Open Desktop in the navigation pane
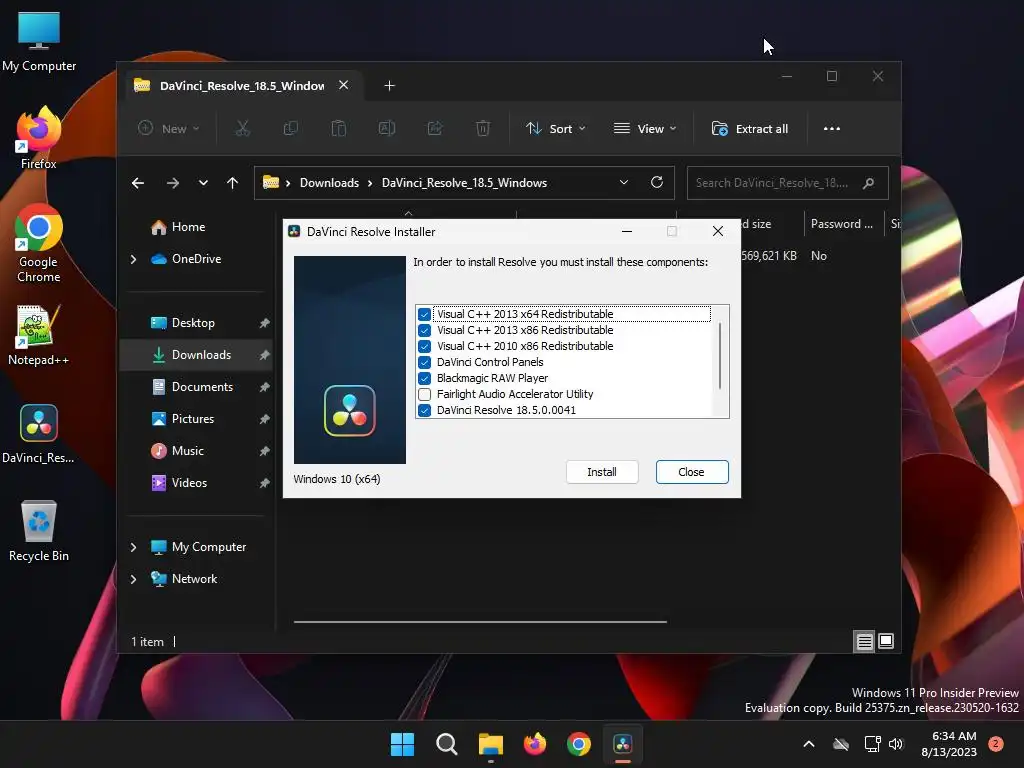This screenshot has height=768, width=1024. tap(193, 323)
